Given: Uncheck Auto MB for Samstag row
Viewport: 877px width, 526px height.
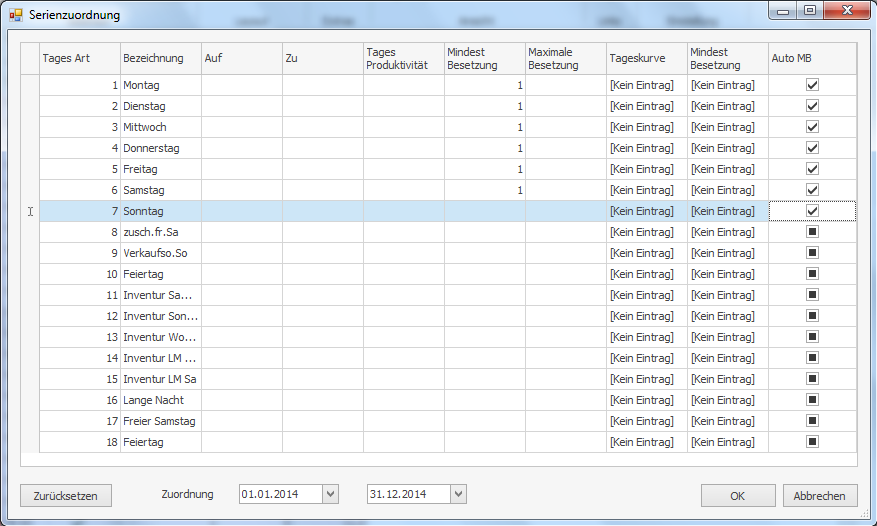Looking at the screenshot, I should point(812,190).
